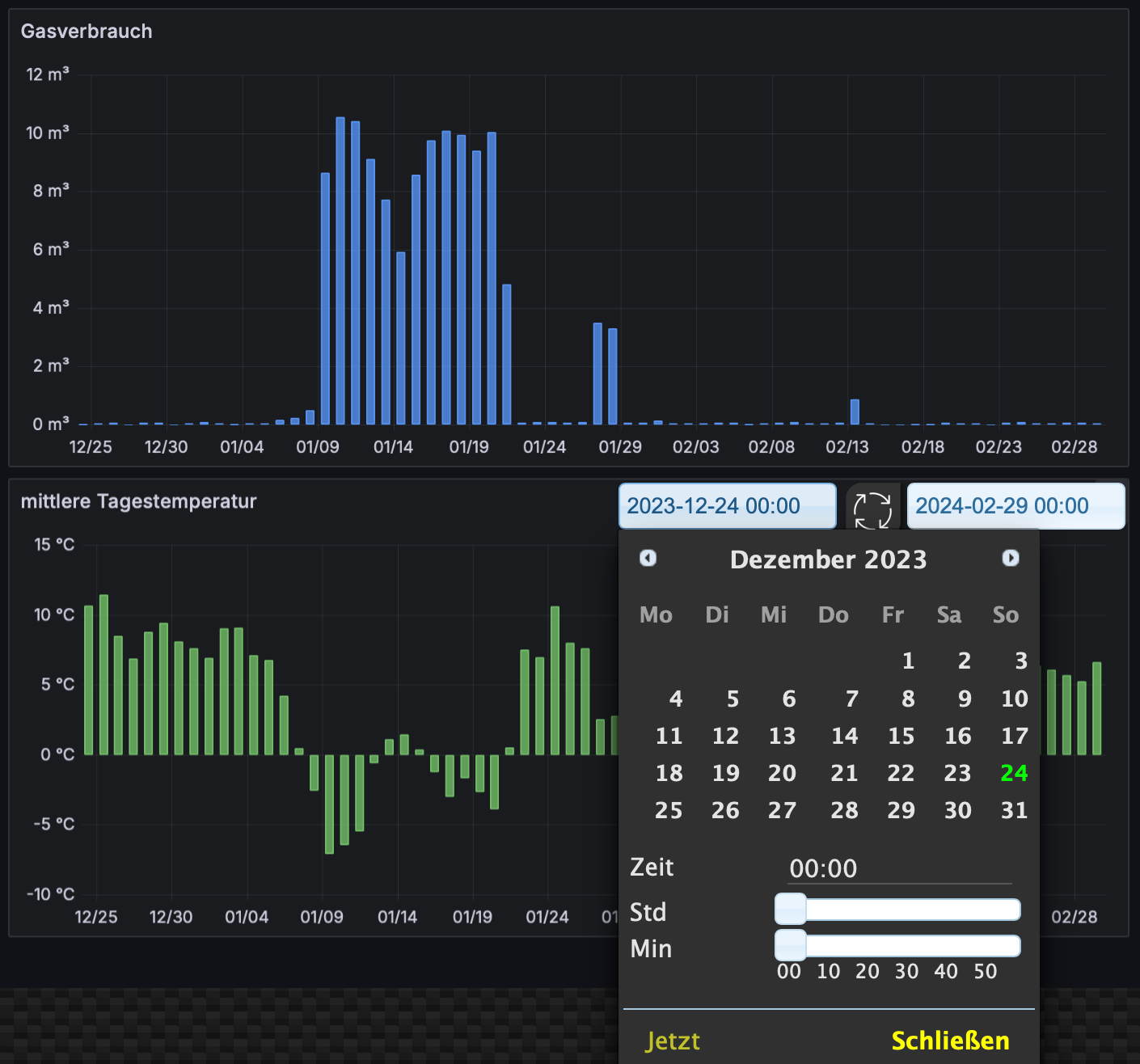Click the Jetzt button
The image size is (1140, 1064).
673,1041
